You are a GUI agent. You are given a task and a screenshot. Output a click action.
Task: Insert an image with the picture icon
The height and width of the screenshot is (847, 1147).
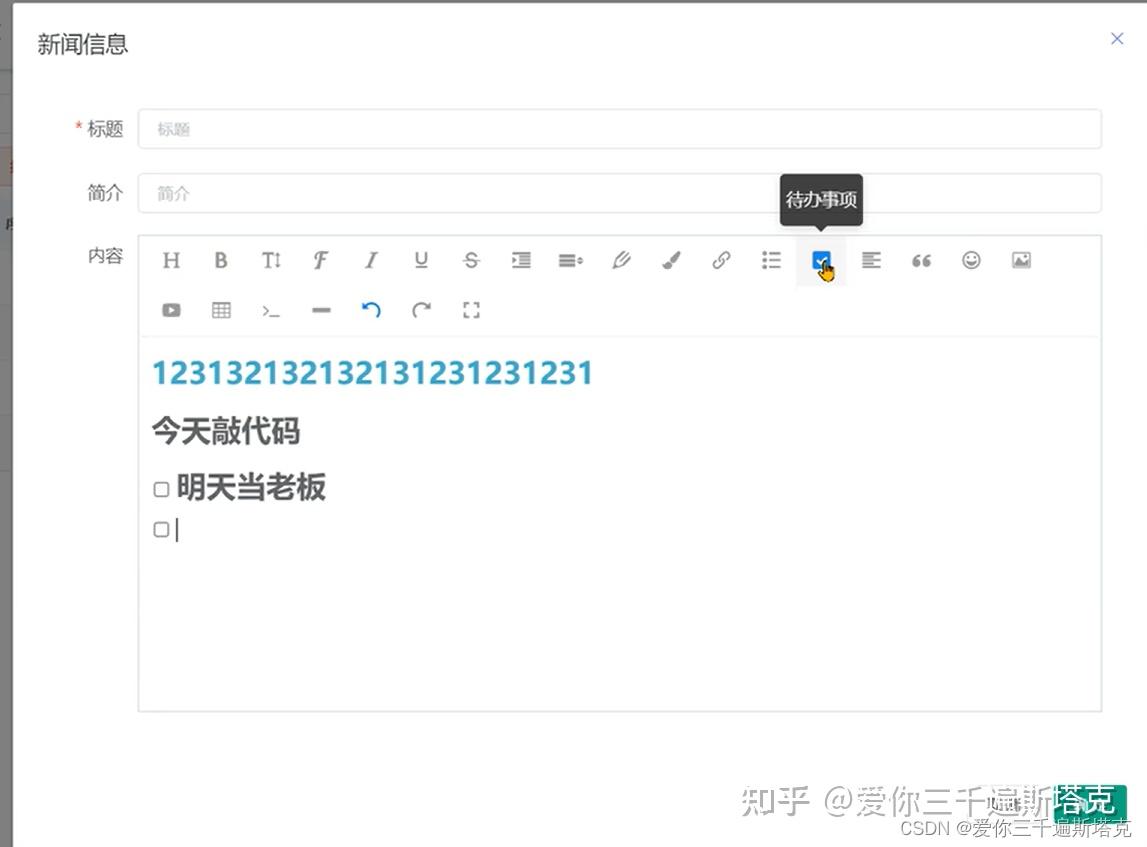(x=1021, y=260)
